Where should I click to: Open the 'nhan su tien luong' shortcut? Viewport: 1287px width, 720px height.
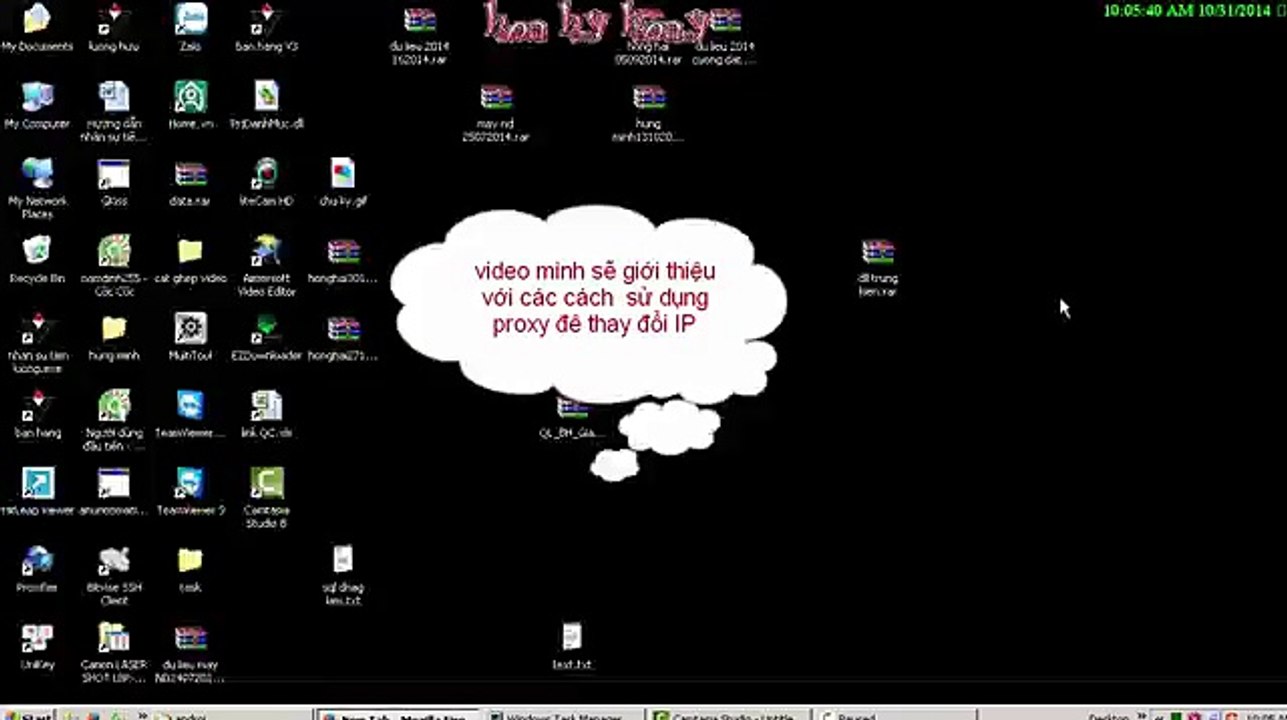(37, 343)
